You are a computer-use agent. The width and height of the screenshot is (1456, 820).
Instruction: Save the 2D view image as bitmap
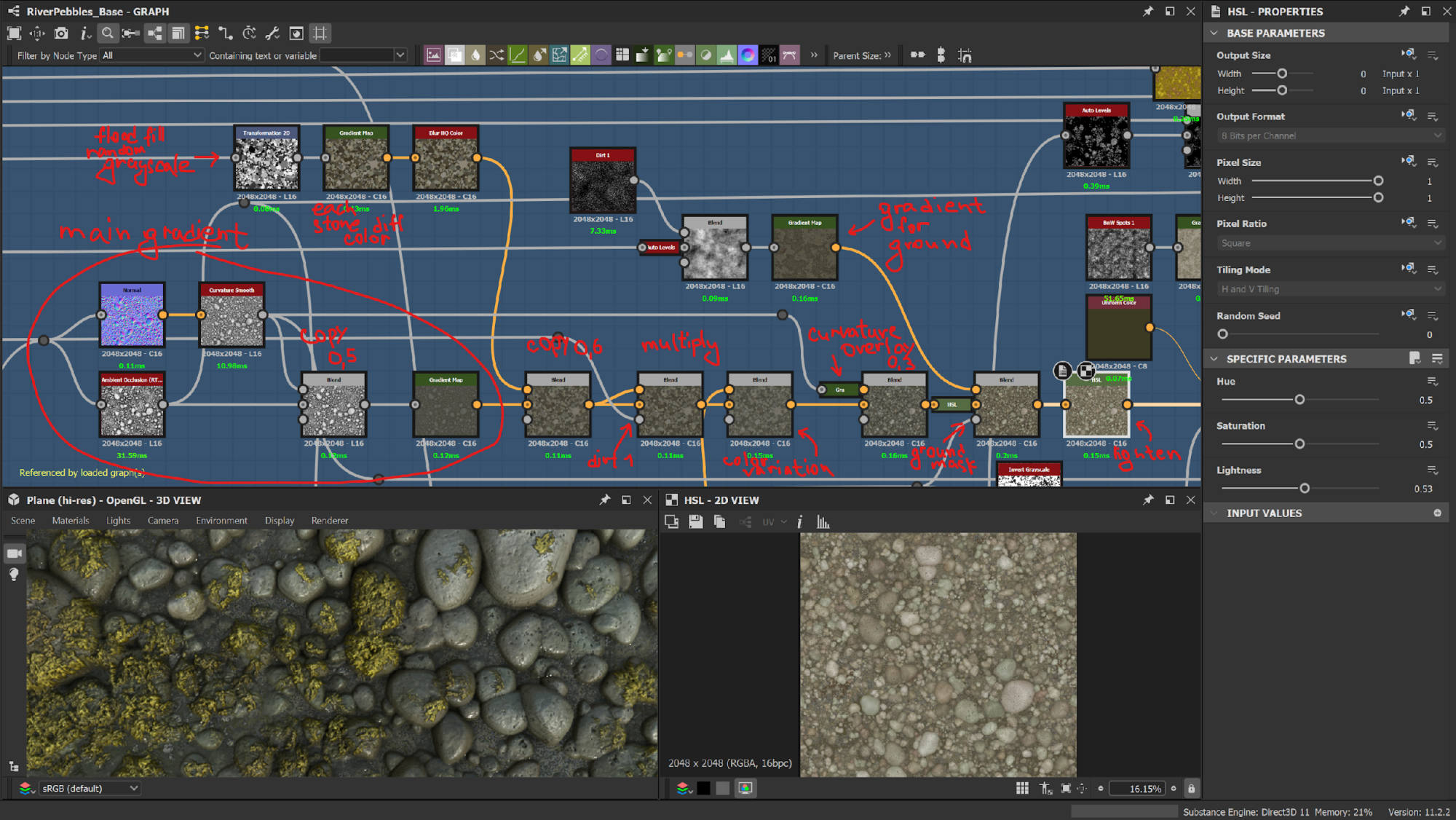coord(695,521)
